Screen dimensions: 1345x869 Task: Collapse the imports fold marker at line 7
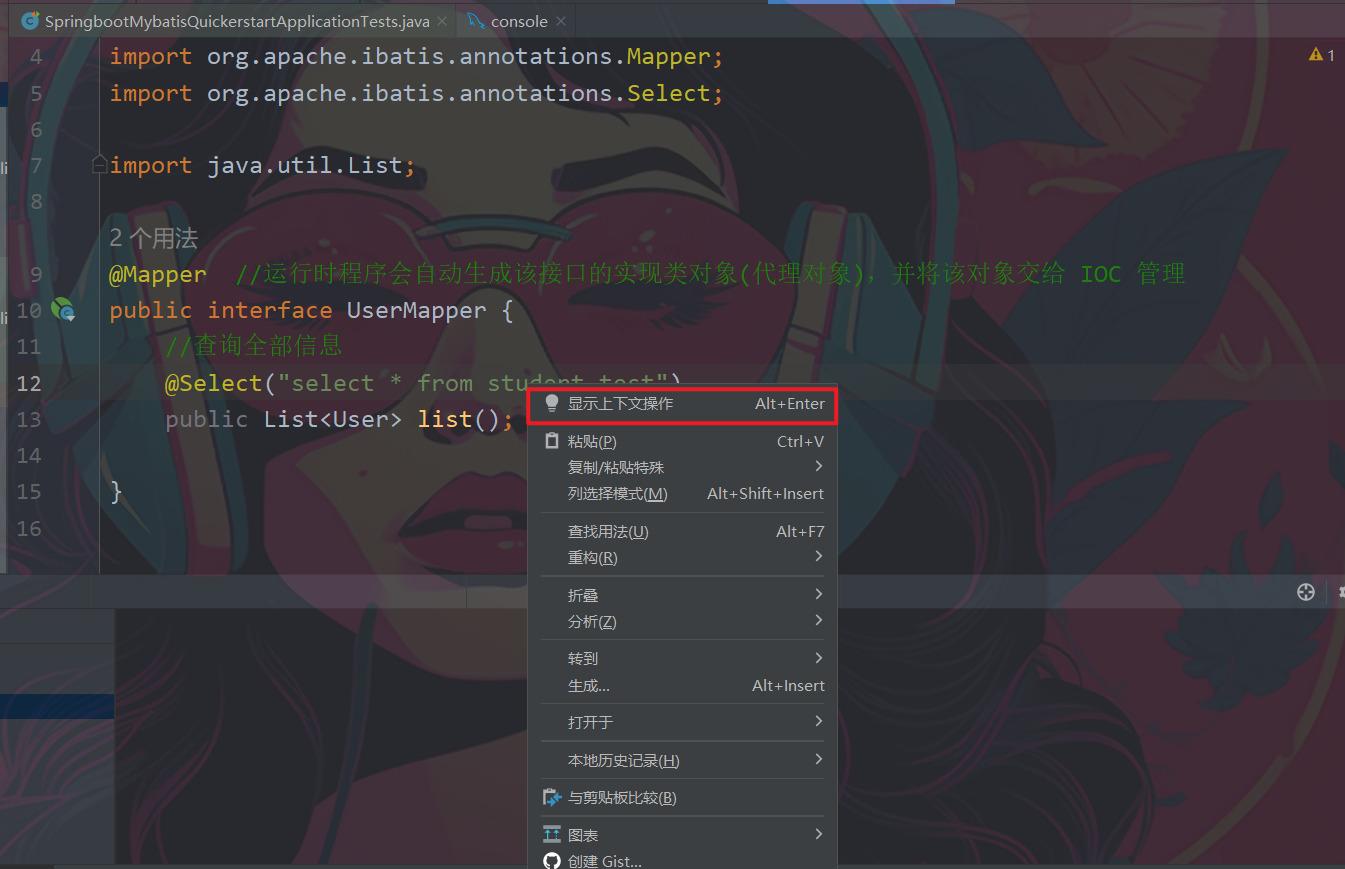(x=99, y=165)
